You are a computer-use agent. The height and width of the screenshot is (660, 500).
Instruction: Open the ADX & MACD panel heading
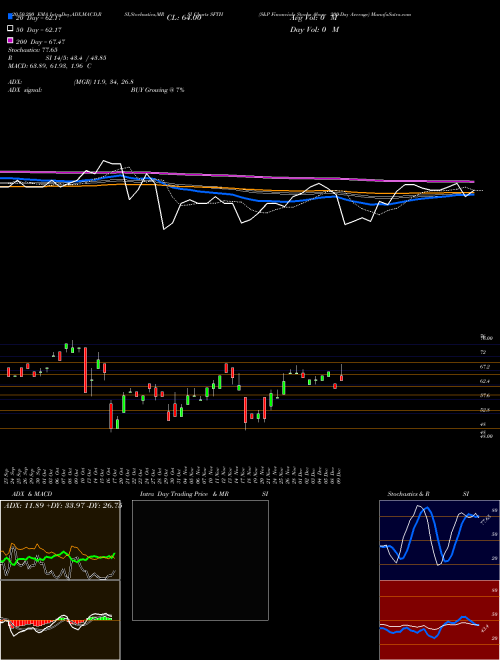[30, 494]
